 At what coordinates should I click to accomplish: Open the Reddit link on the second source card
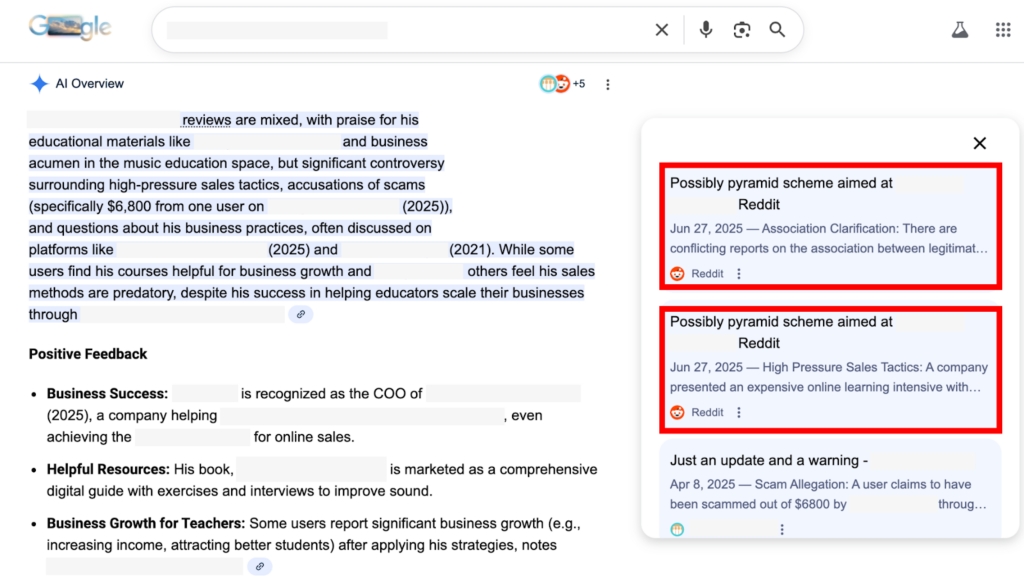tap(708, 412)
